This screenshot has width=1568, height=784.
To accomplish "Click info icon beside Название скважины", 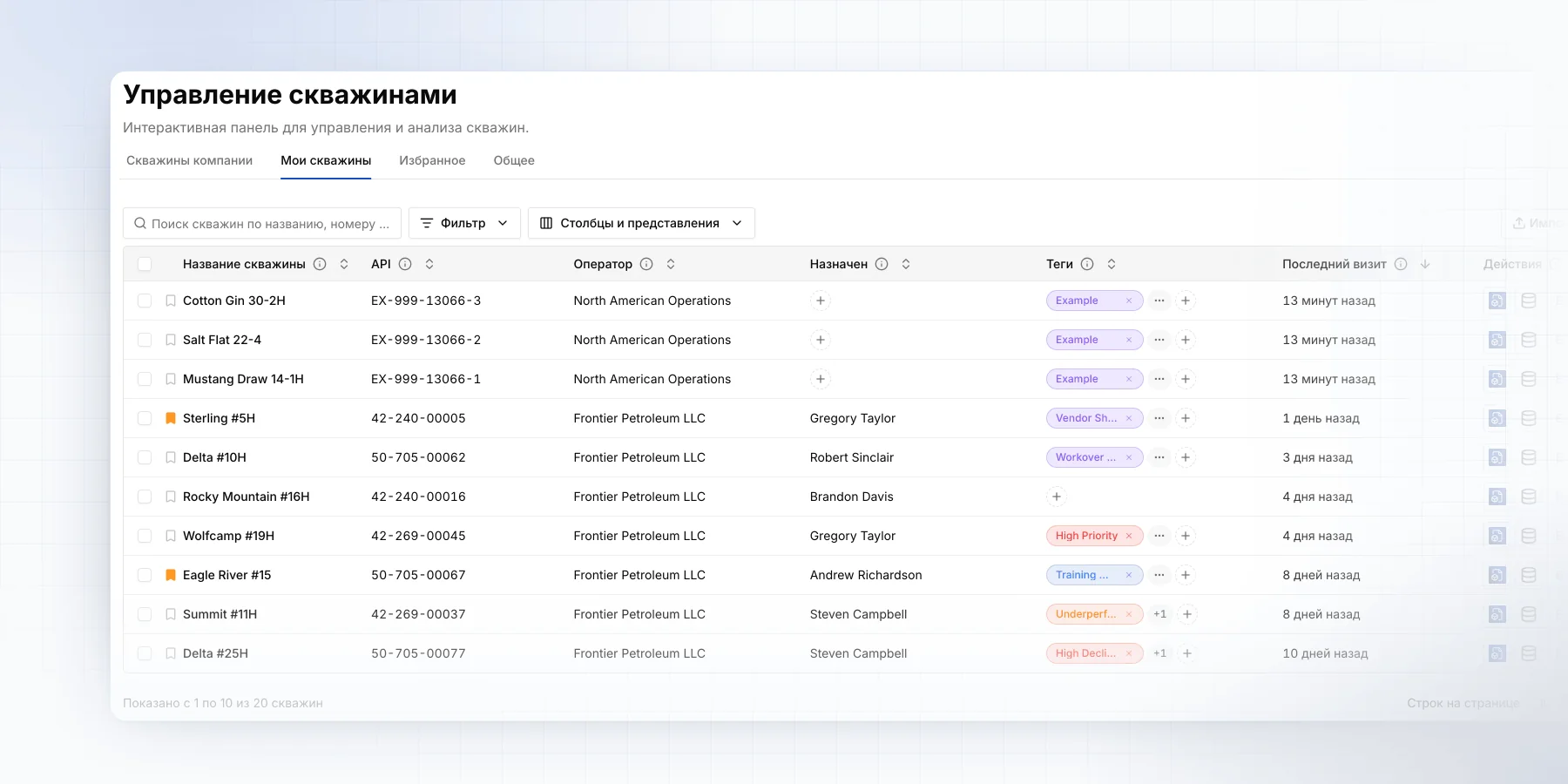I will click(320, 264).
